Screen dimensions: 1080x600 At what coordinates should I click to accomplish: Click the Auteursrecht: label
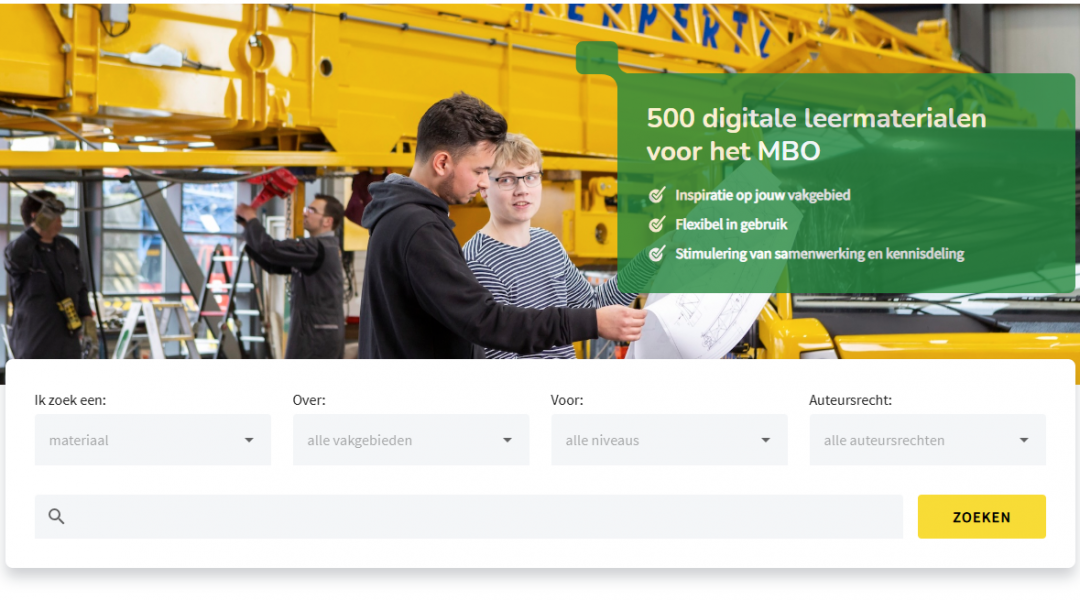850,400
